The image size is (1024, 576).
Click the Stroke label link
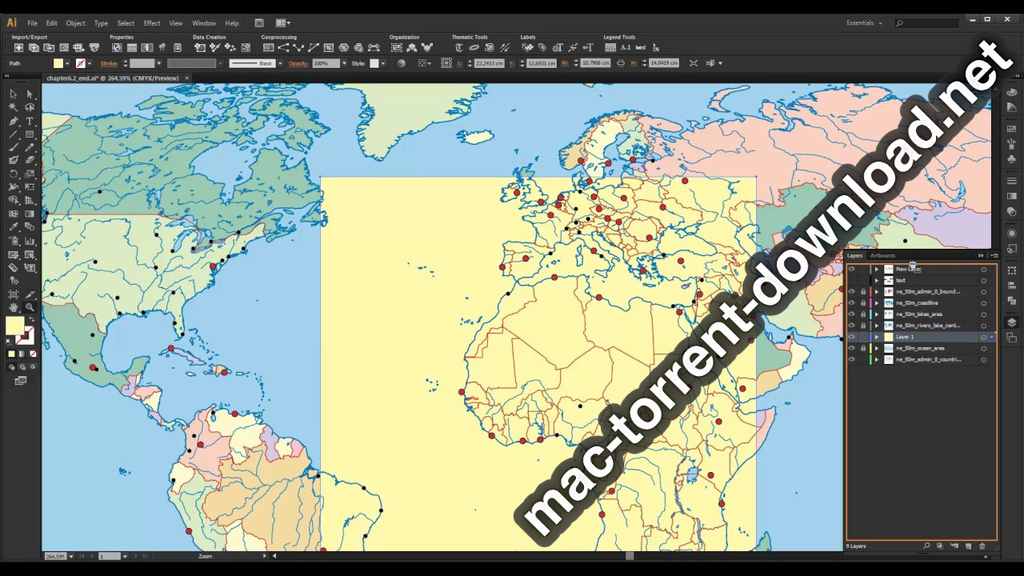click(x=109, y=63)
